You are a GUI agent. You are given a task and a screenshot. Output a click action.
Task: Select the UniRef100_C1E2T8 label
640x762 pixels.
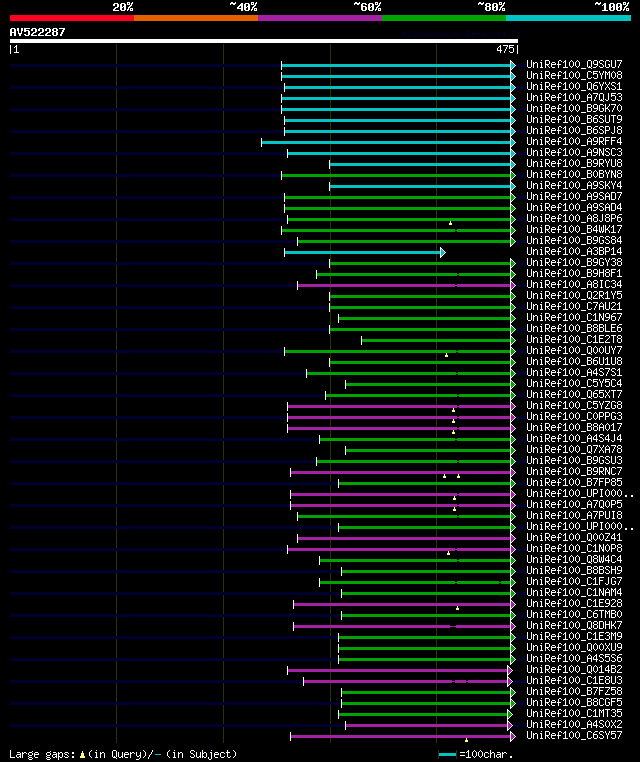(x=574, y=339)
